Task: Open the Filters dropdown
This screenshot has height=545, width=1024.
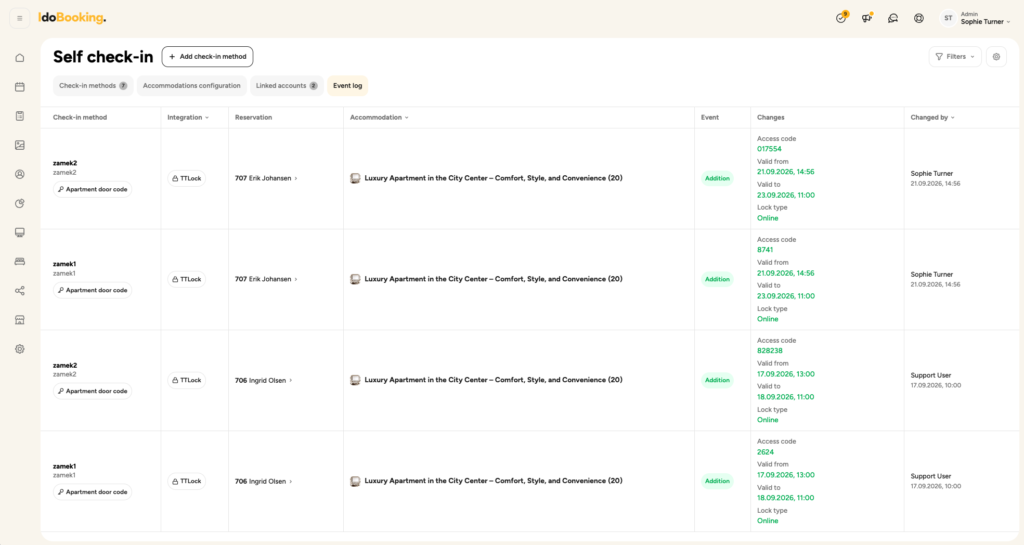Action: pos(955,57)
